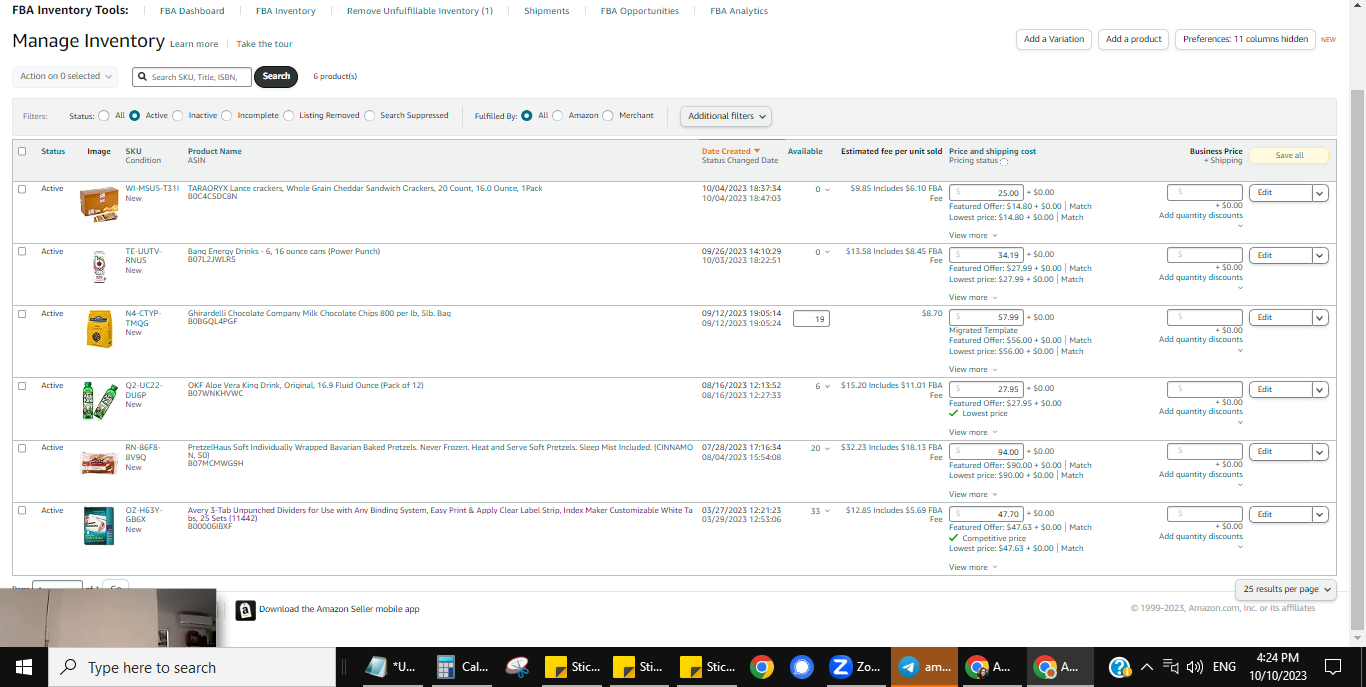Click the available quantity field showing 19
1366x687 pixels.
click(x=811, y=319)
